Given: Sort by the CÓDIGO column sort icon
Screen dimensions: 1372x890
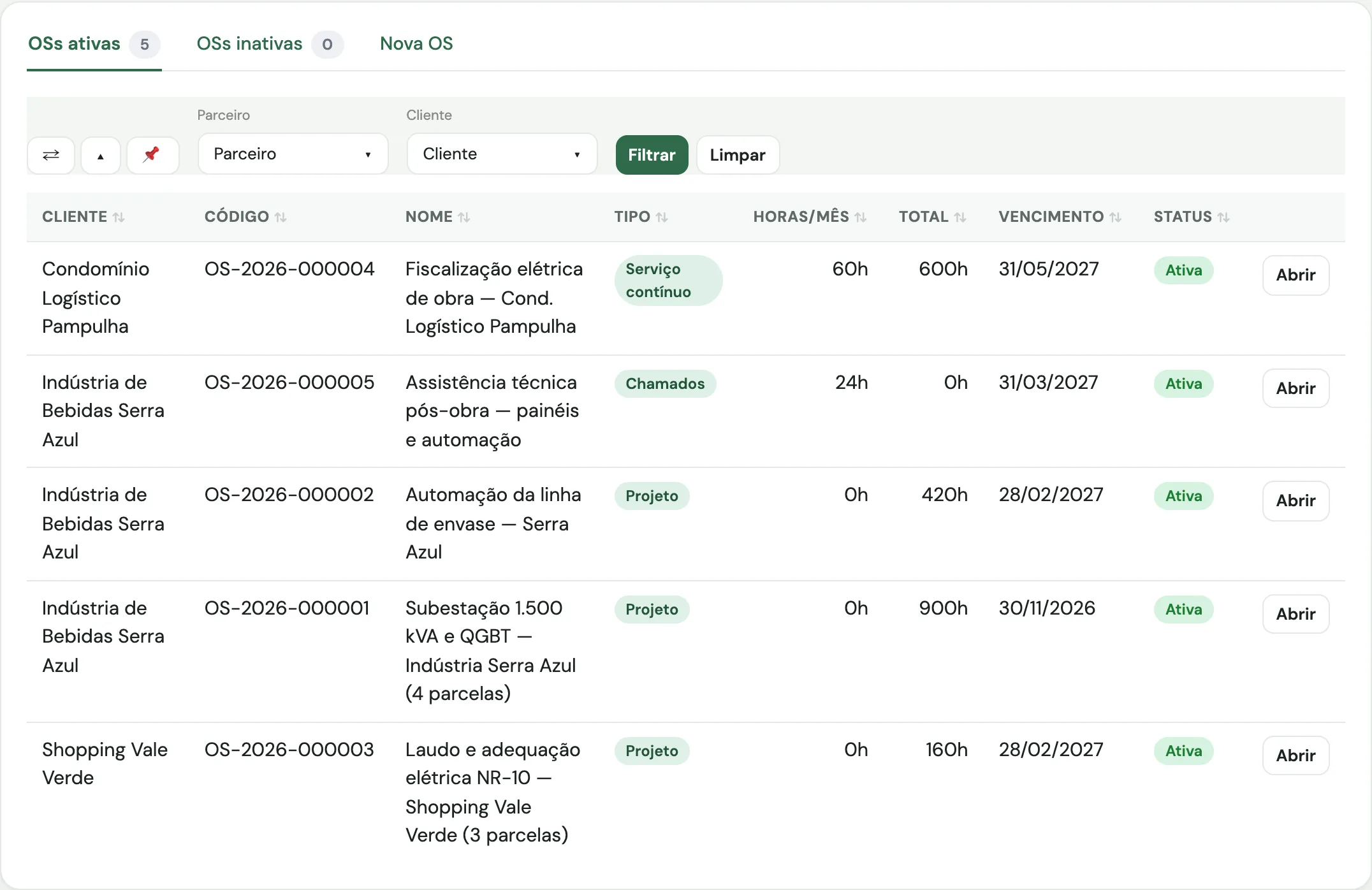Looking at the screenshot, I should click(281, 217).
